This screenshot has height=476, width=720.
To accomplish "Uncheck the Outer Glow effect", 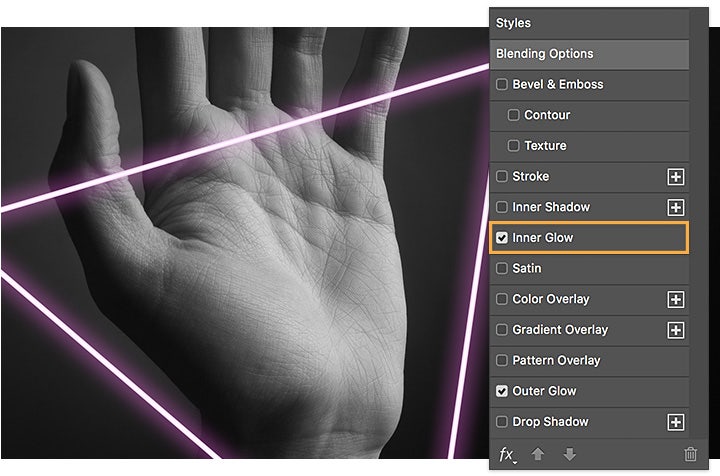I will [x=502, y=391].
